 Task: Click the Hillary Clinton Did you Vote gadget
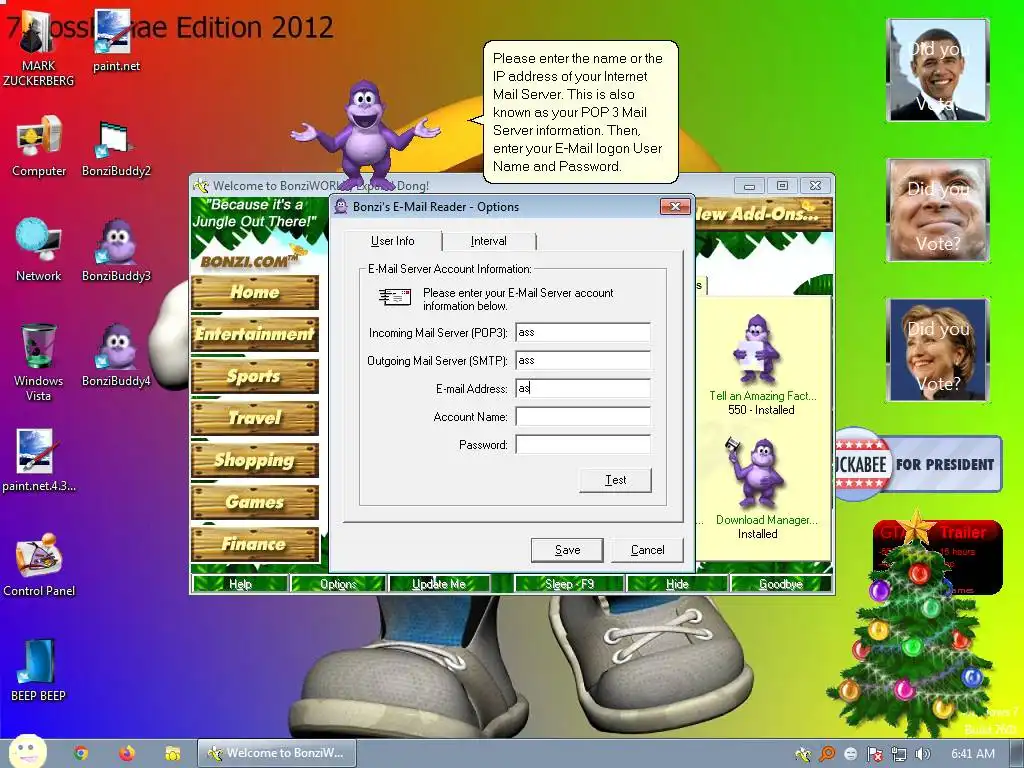[938, 349]
